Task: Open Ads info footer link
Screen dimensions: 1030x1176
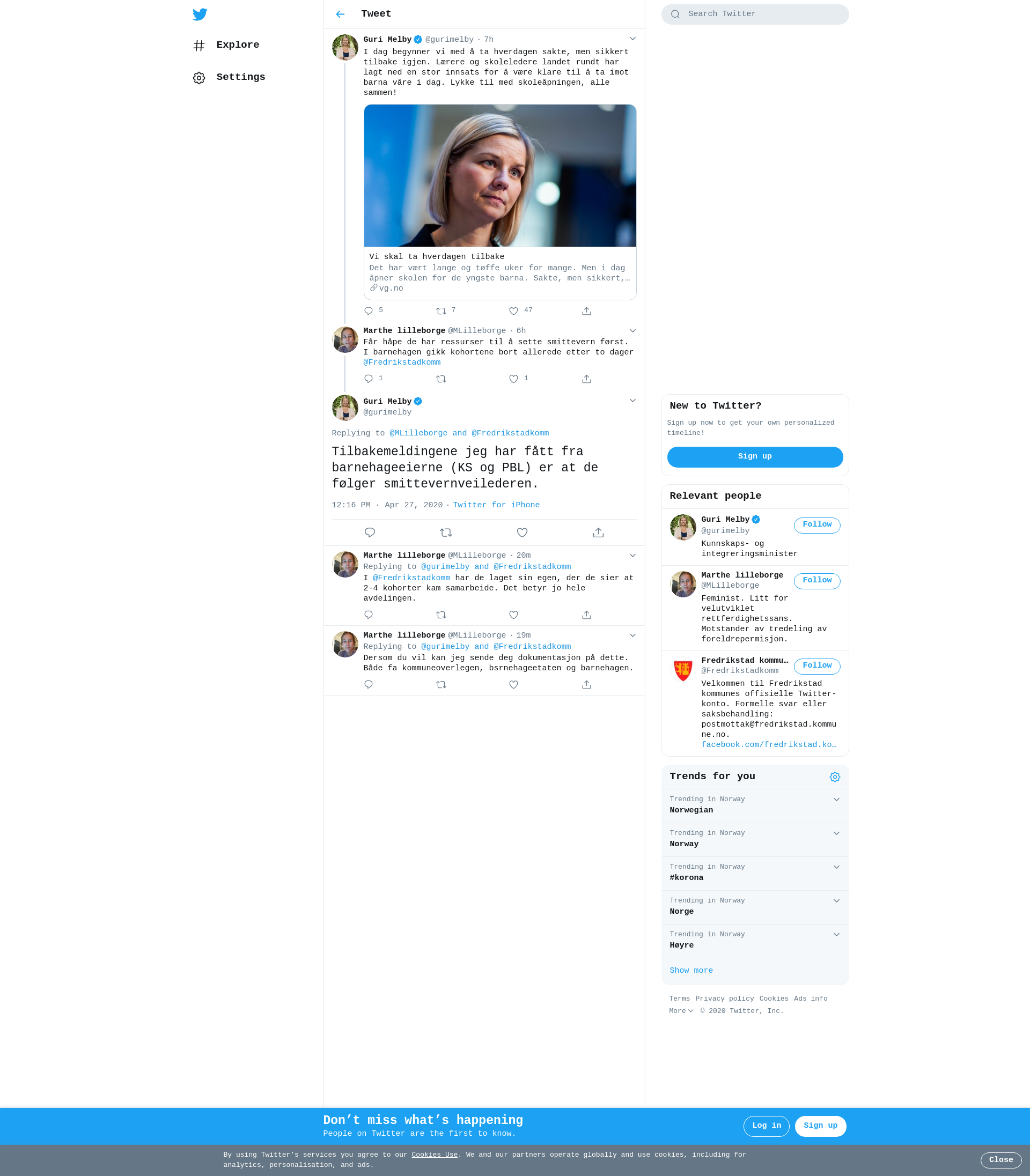Action: click(811, 999)
